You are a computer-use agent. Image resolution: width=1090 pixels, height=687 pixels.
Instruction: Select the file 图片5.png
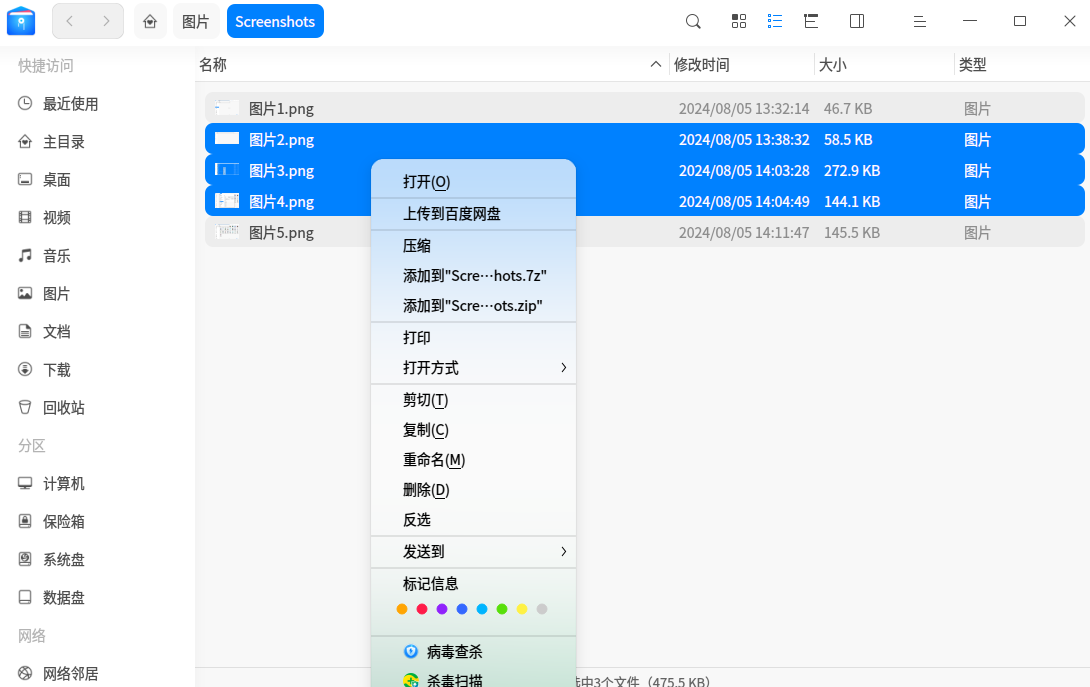click(281, 233)
